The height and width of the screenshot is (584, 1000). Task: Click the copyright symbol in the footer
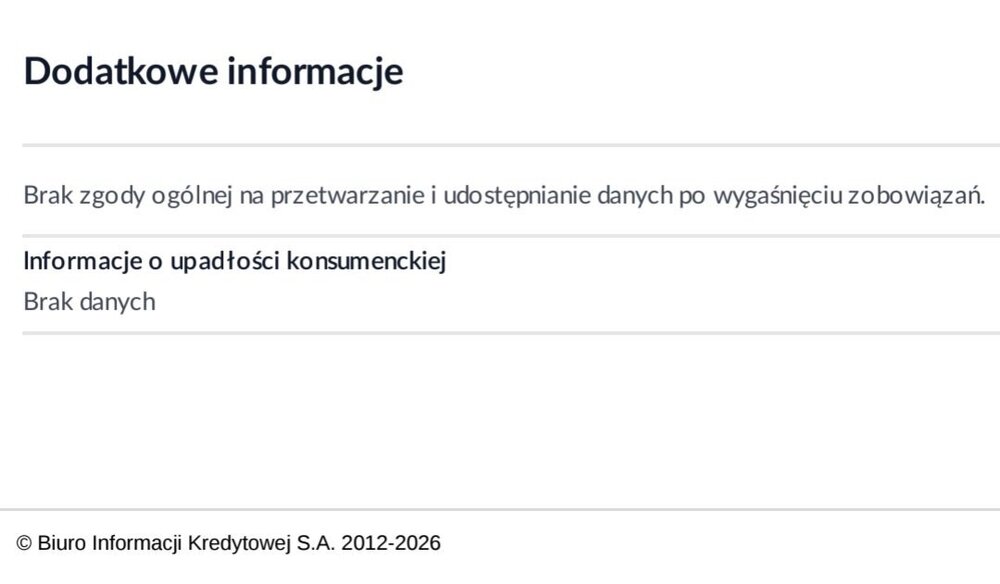click(24, 543)
